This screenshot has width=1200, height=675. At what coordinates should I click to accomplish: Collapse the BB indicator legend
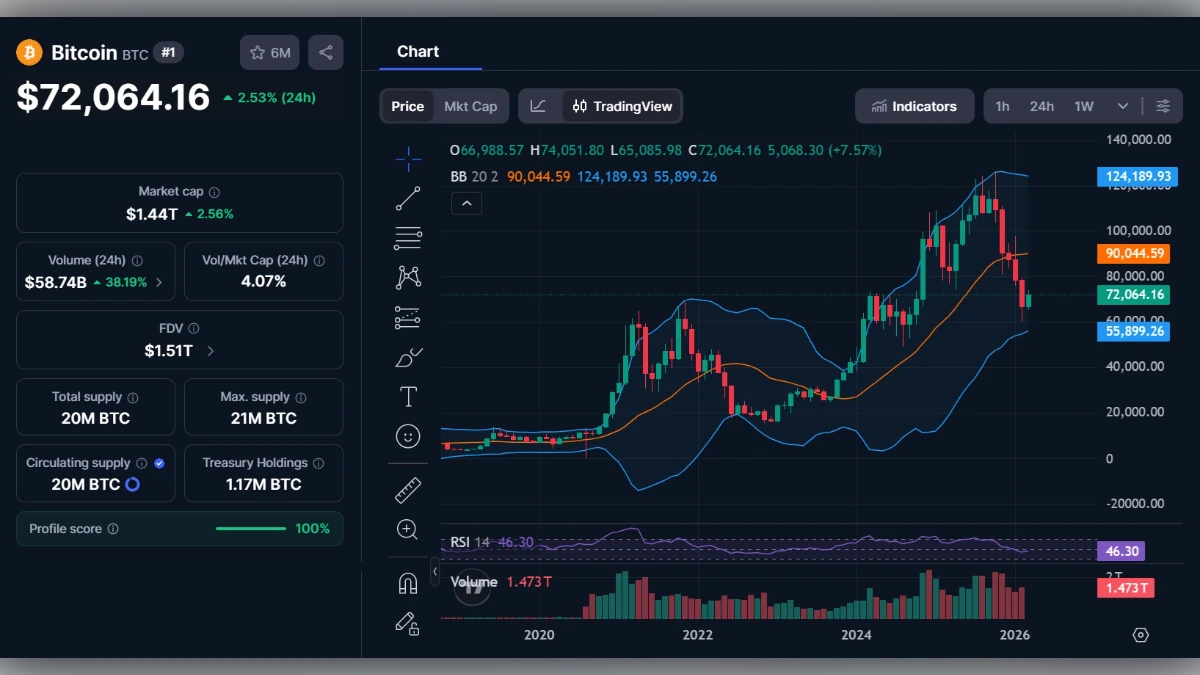466,203
